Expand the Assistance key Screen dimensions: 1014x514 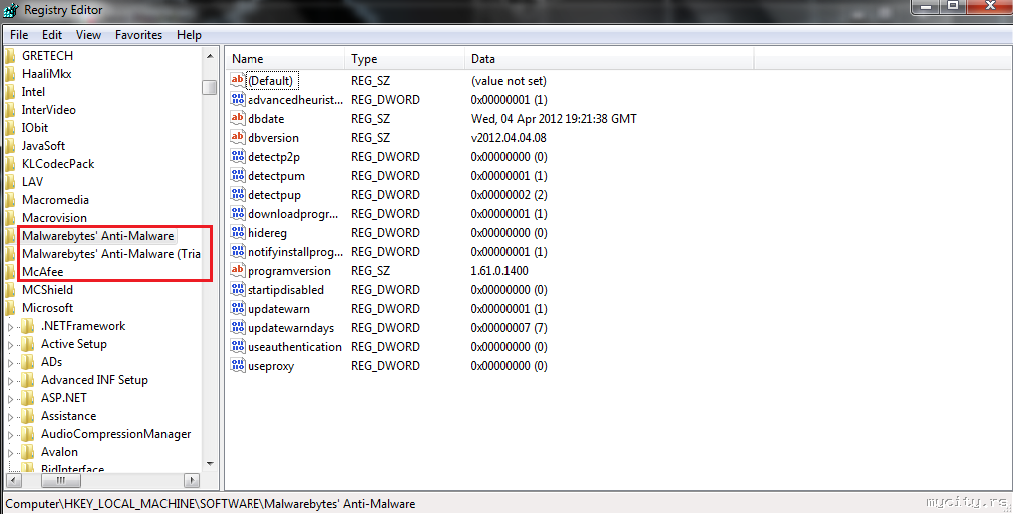click(10, 418)
